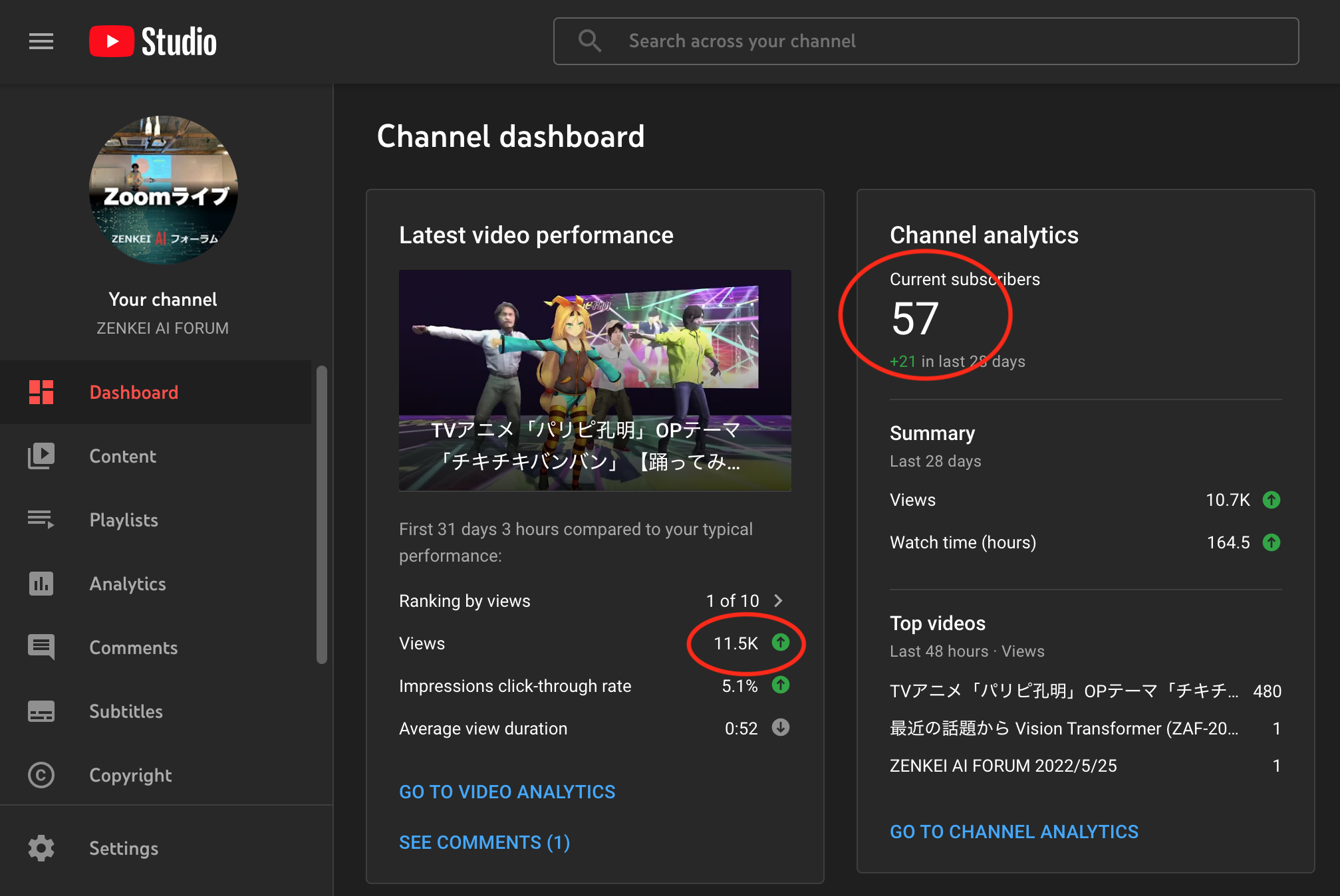Open Comments in sidebar
The width and height of the screenshot is (1340, 896).
156,647
